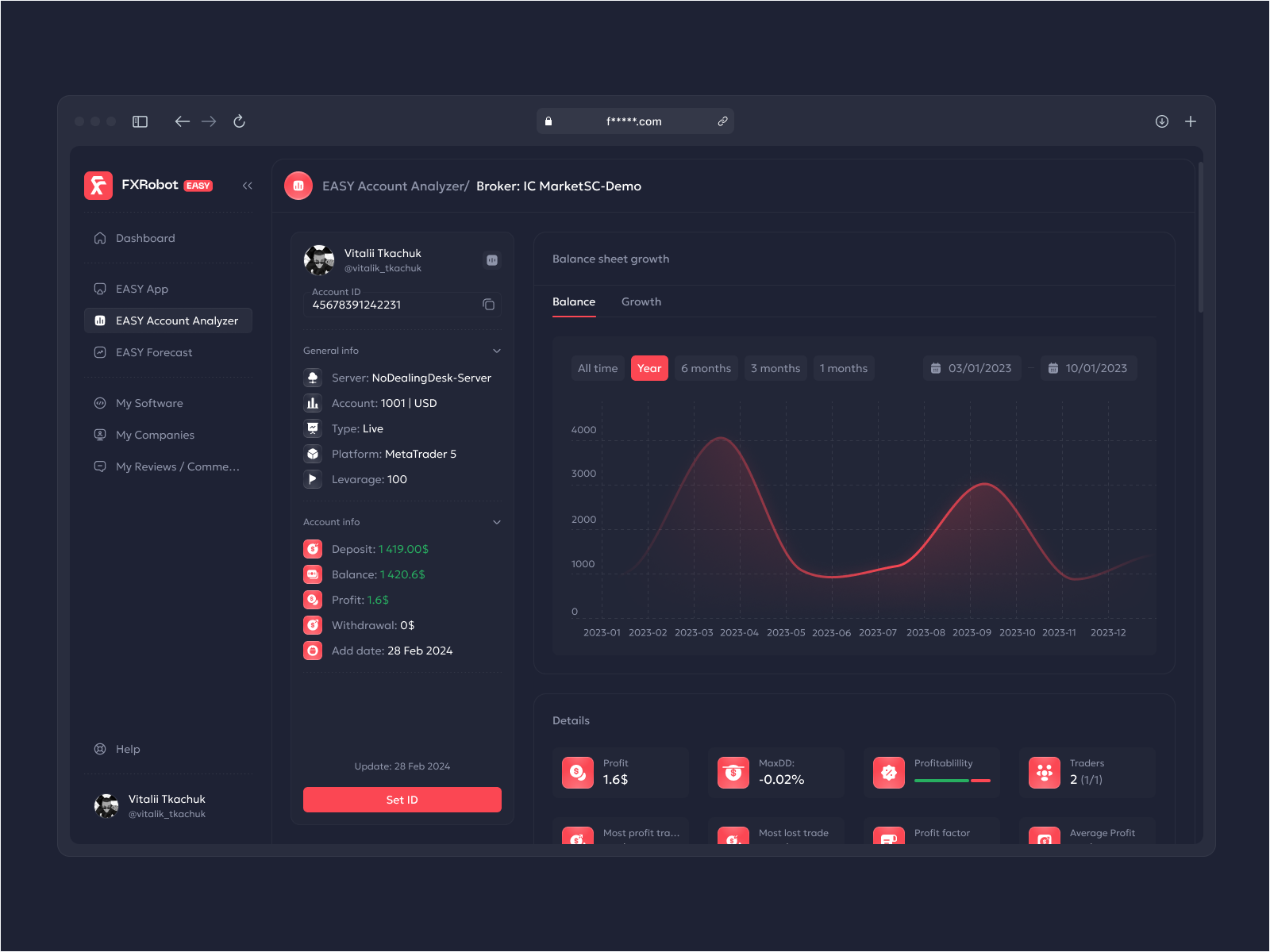
Task: Select the Dashboard home icon in sidebar
Action: tap(99, 237)
